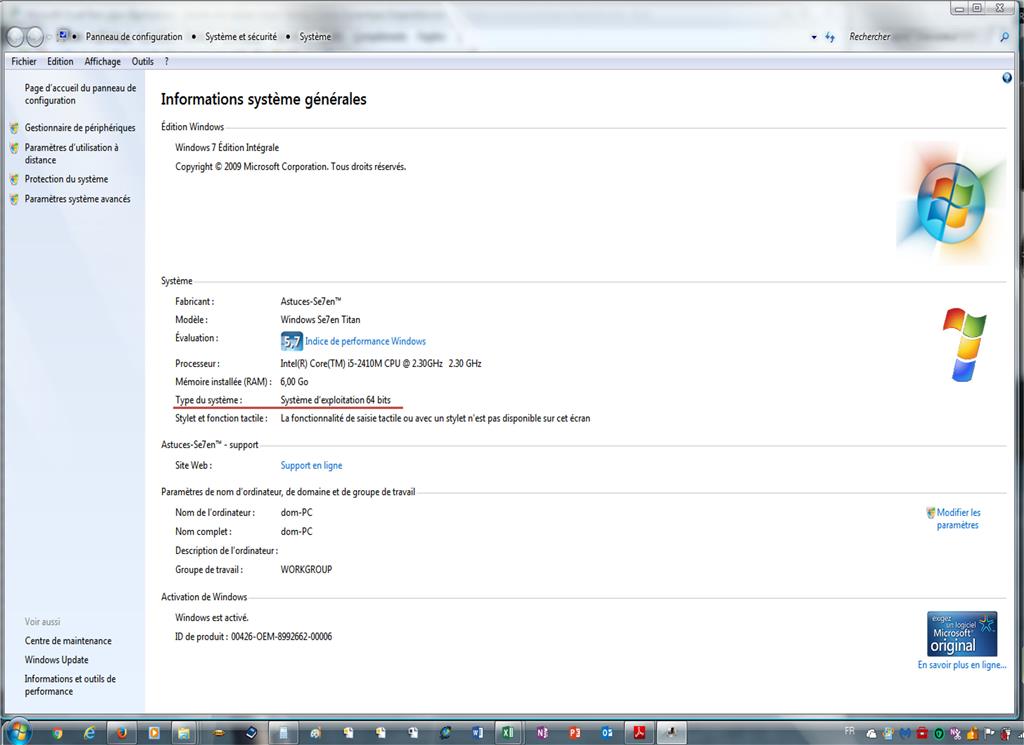Viewport: 1024px width, 745px height.
Task: Open Windows Explorer folder taskbar icon
Action: (185, 733)
